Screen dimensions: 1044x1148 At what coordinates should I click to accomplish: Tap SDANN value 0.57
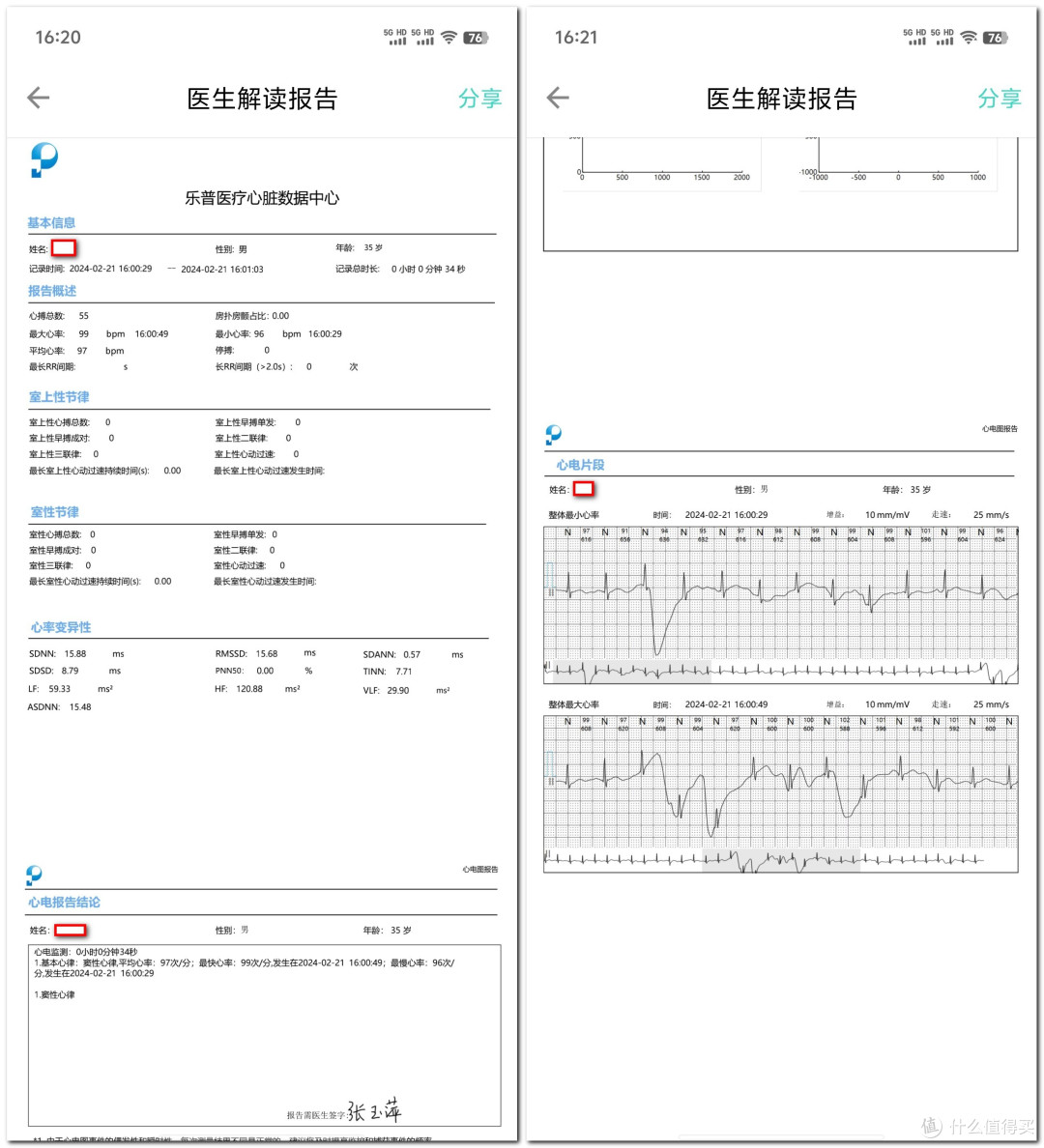point(412,654)
